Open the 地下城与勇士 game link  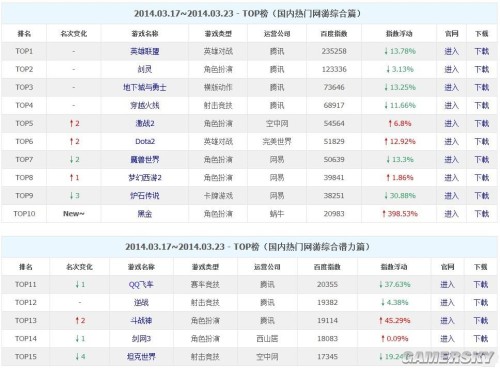point(145,87)
